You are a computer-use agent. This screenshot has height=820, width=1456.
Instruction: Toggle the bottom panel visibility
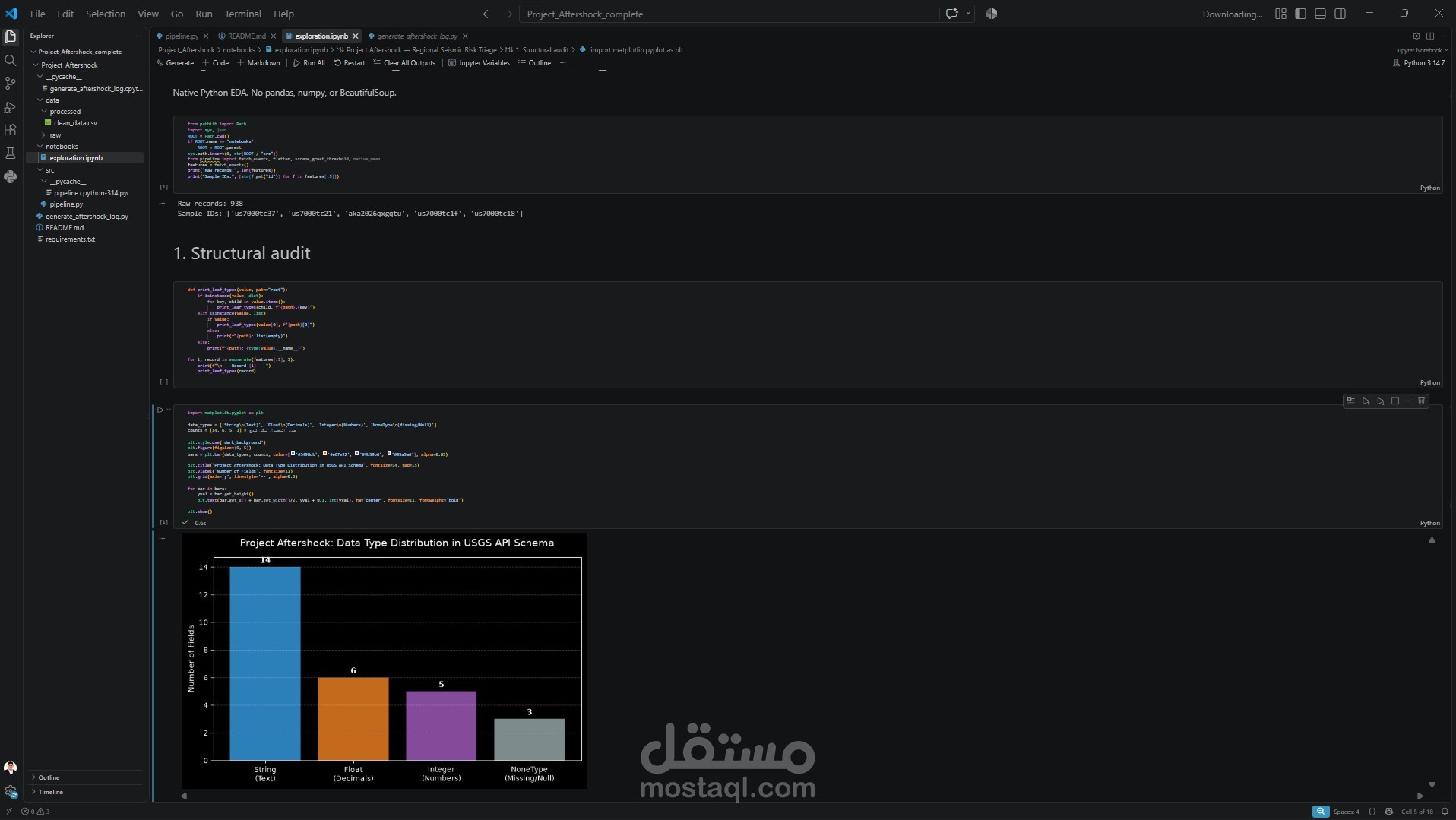click(1320, 14)
